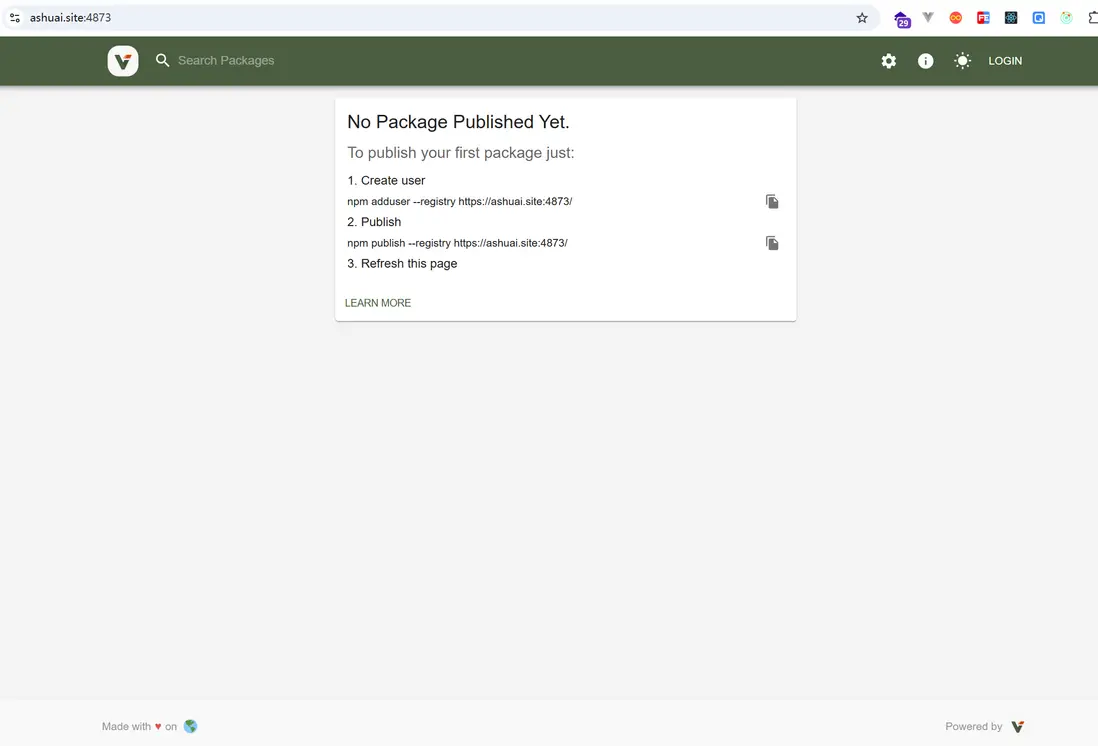The image size is (1098, 746).
Task: Open the info dialog icon
Action: [x=925, y=61]
